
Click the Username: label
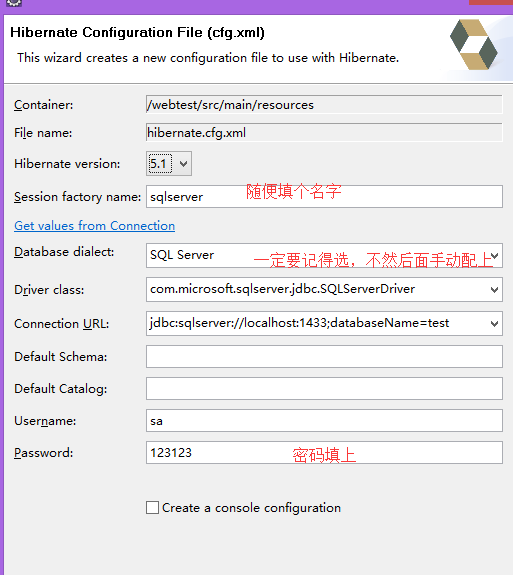click(x=45, y=421)
